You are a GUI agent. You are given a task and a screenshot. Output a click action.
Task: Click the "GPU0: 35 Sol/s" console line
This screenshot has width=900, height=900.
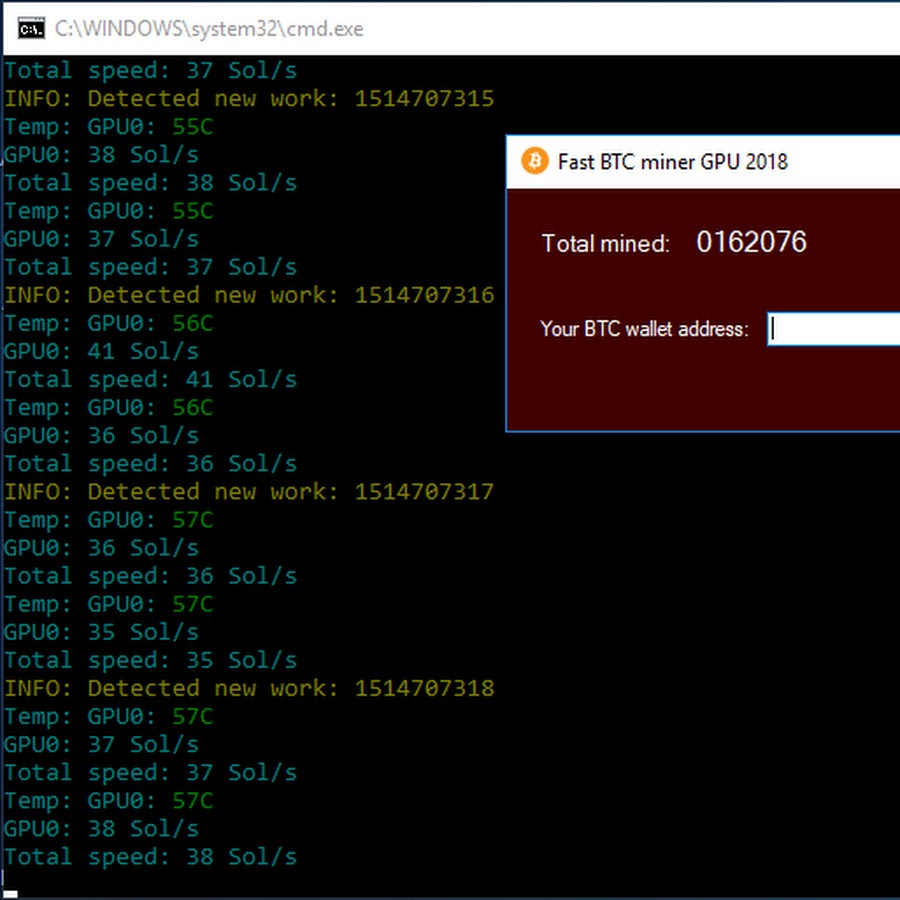tap(101, 632)
